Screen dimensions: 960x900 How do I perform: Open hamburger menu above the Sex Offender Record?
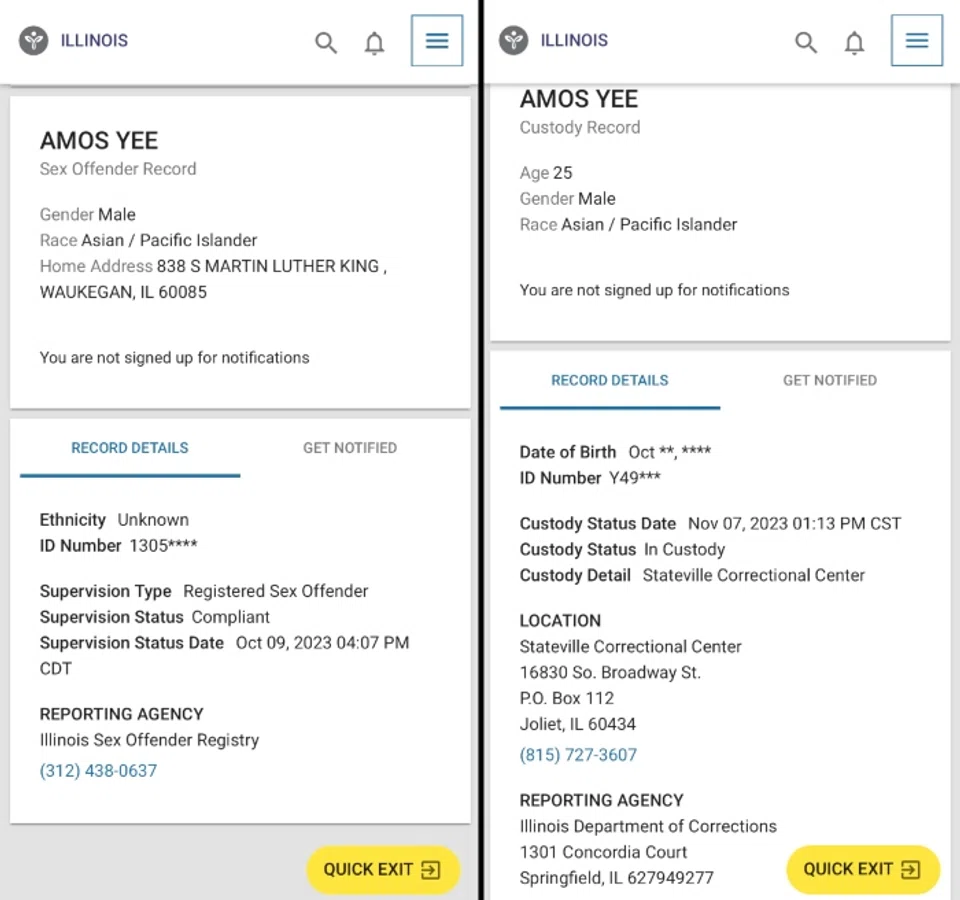click(437, 41)
